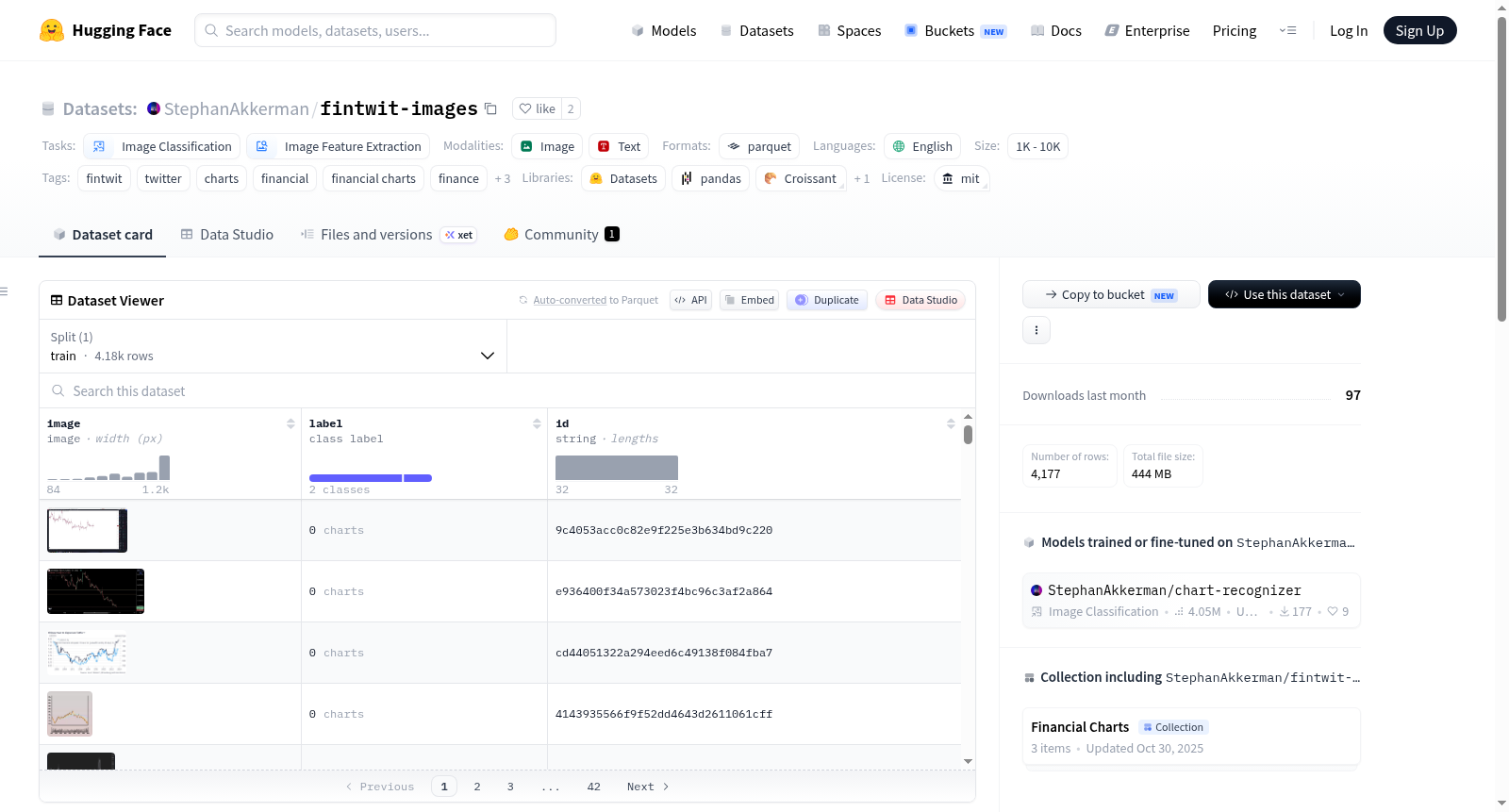Open the Split train dropdown

coord(273,346)
